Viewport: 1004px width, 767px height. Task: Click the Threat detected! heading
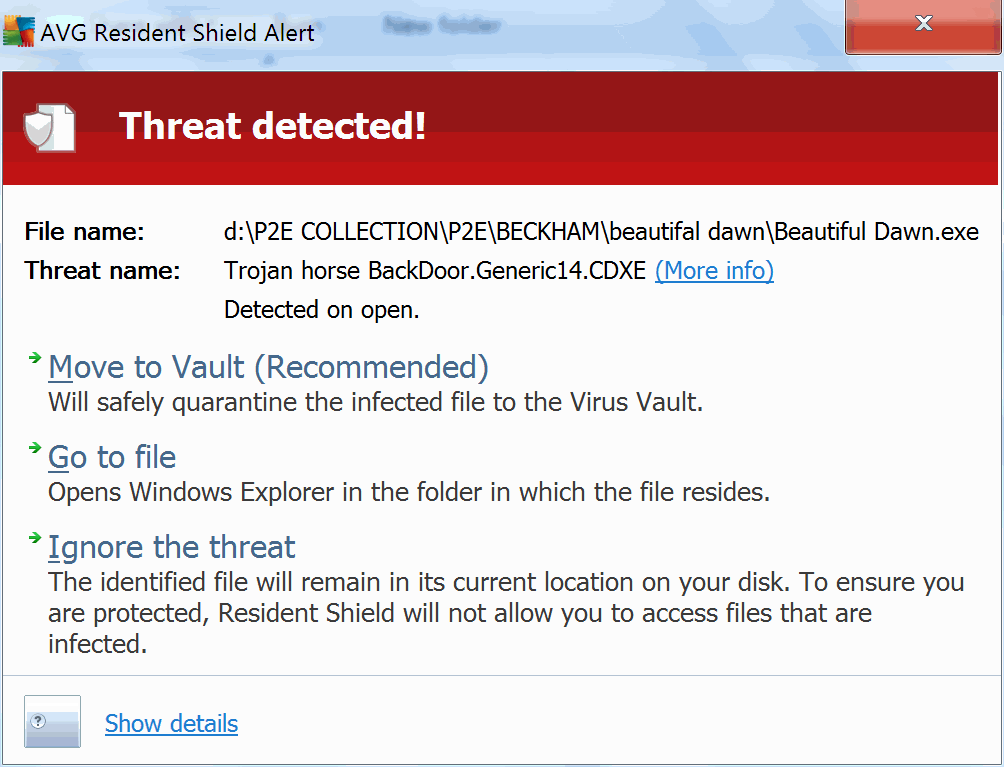272,127
